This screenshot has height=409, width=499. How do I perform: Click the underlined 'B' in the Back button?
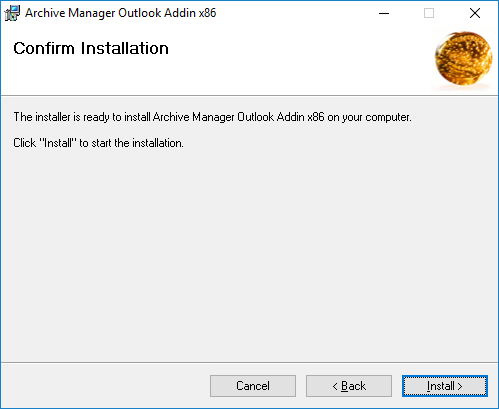[345, 386]
